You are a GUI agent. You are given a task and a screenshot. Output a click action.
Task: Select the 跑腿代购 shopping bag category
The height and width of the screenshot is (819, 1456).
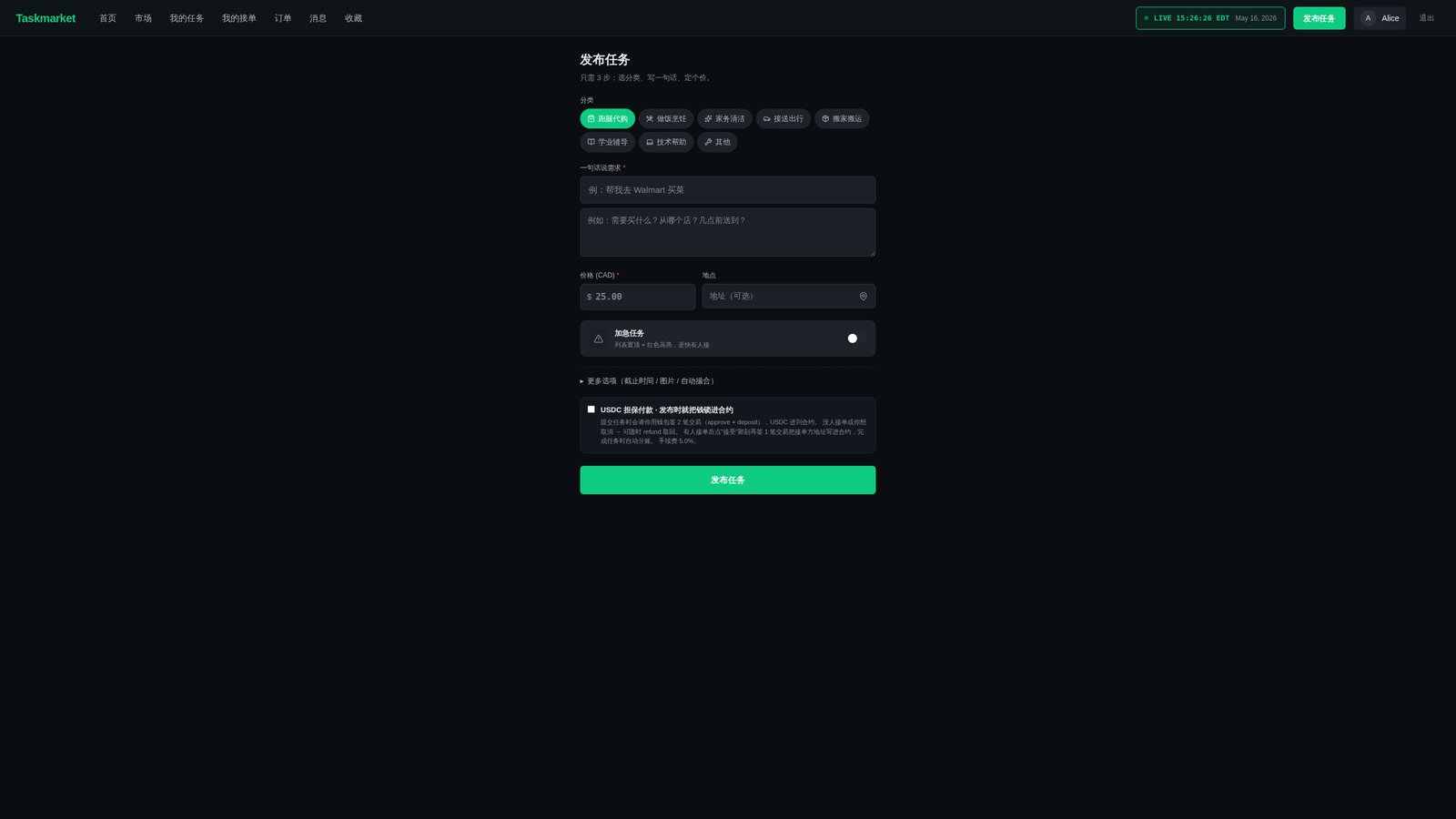pyautogui.click(x=607, y=118)
